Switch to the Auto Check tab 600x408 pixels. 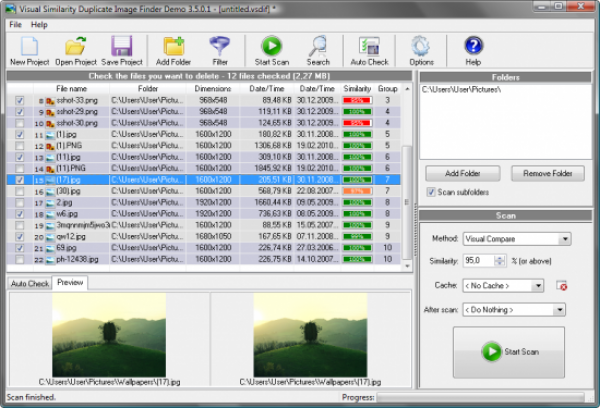(x=30, y=283)
